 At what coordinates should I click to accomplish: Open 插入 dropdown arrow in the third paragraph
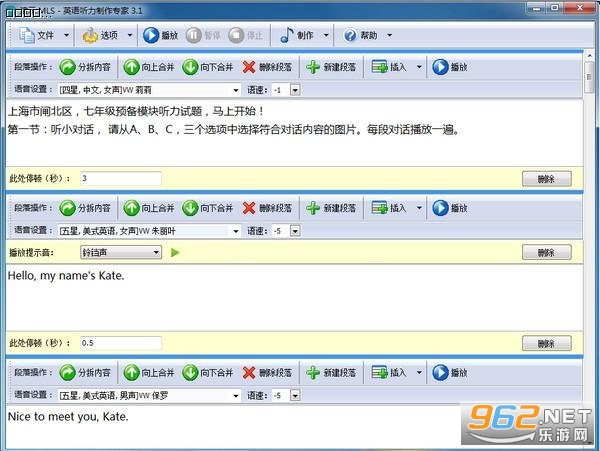point(419,373)
